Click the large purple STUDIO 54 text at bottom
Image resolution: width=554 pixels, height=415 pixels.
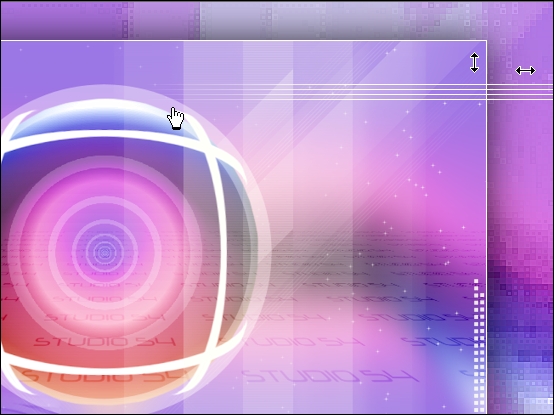tap(330, 376)
